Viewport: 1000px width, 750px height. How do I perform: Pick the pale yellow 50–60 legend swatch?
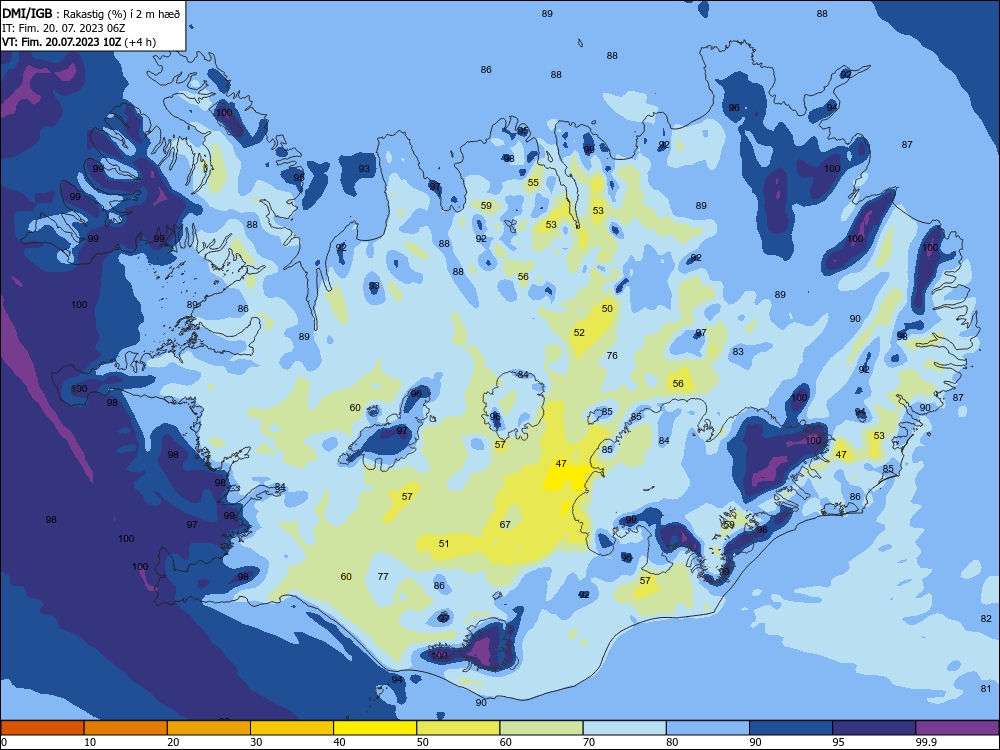458,728
